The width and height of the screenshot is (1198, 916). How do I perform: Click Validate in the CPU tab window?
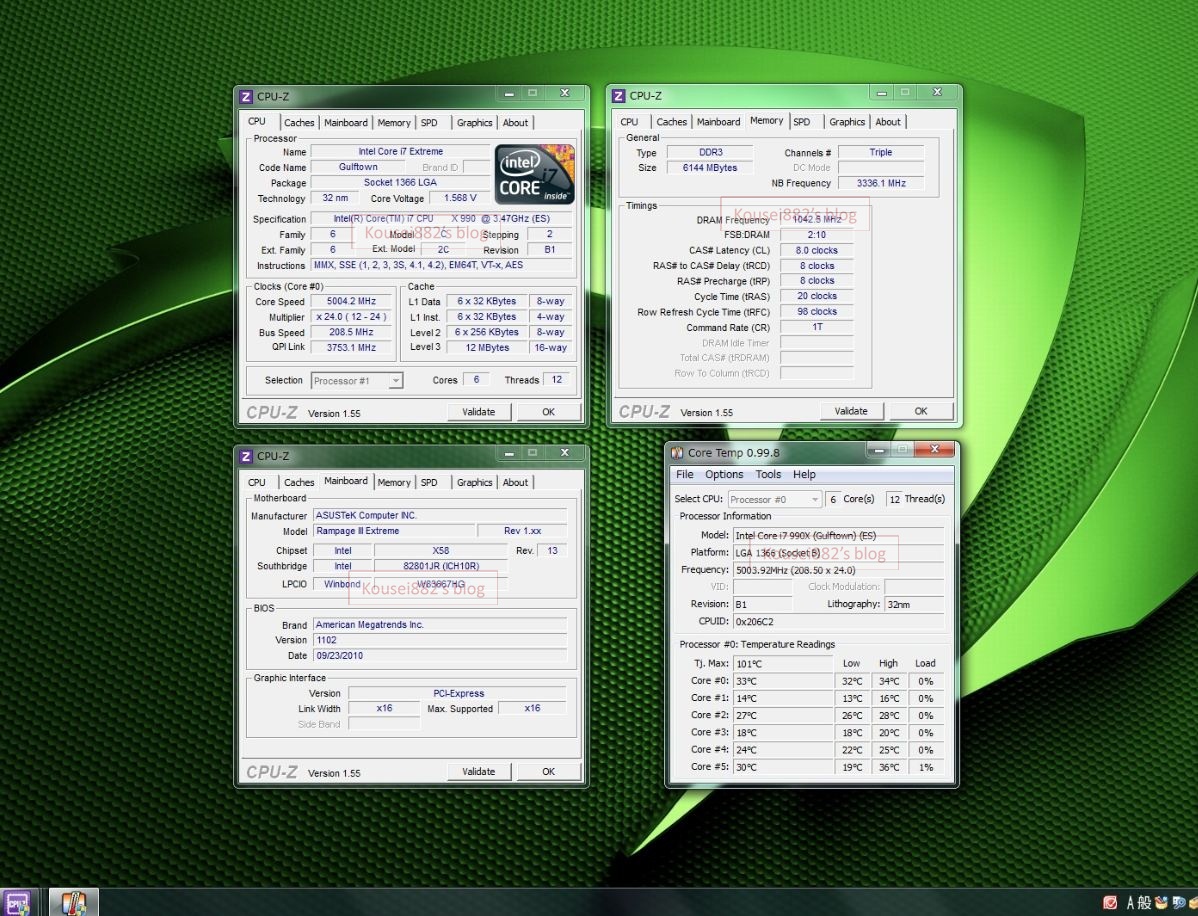(478, 412)
